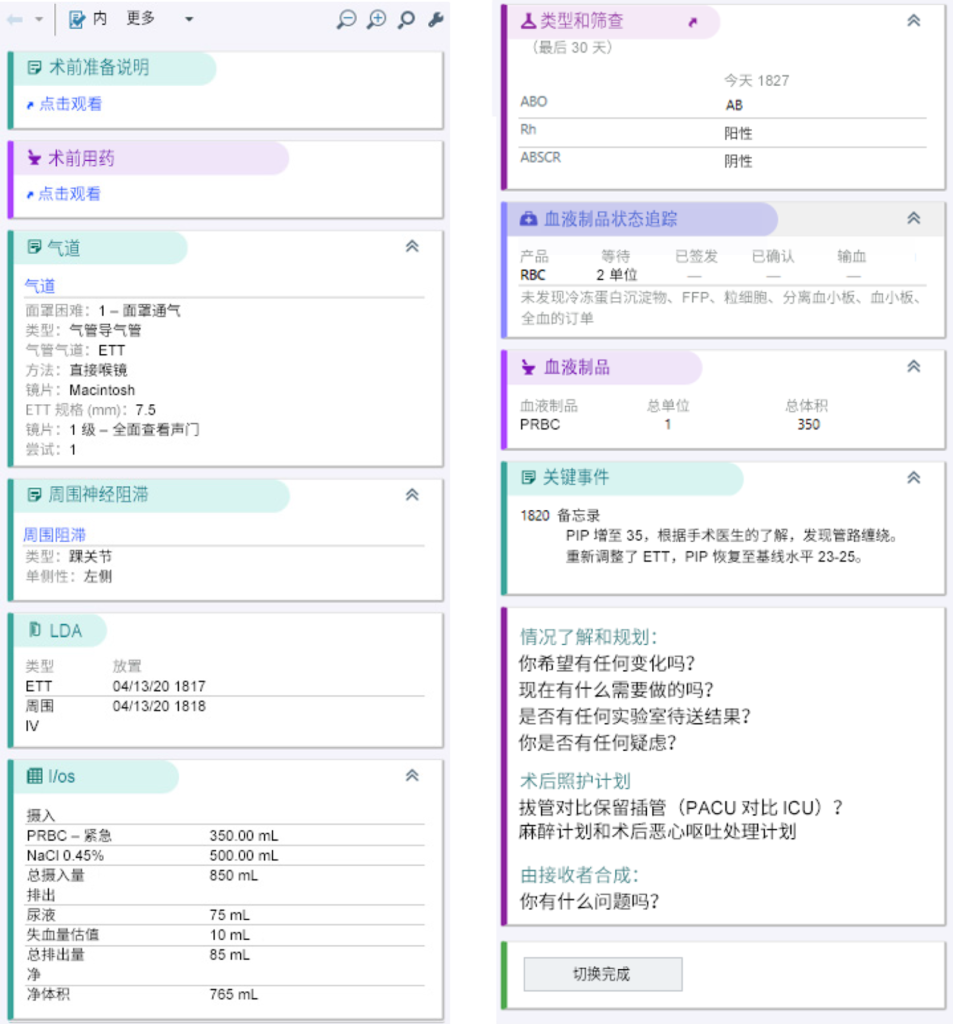
Task: Click the PRBC blood product row
Action: (x=723, y=424)
